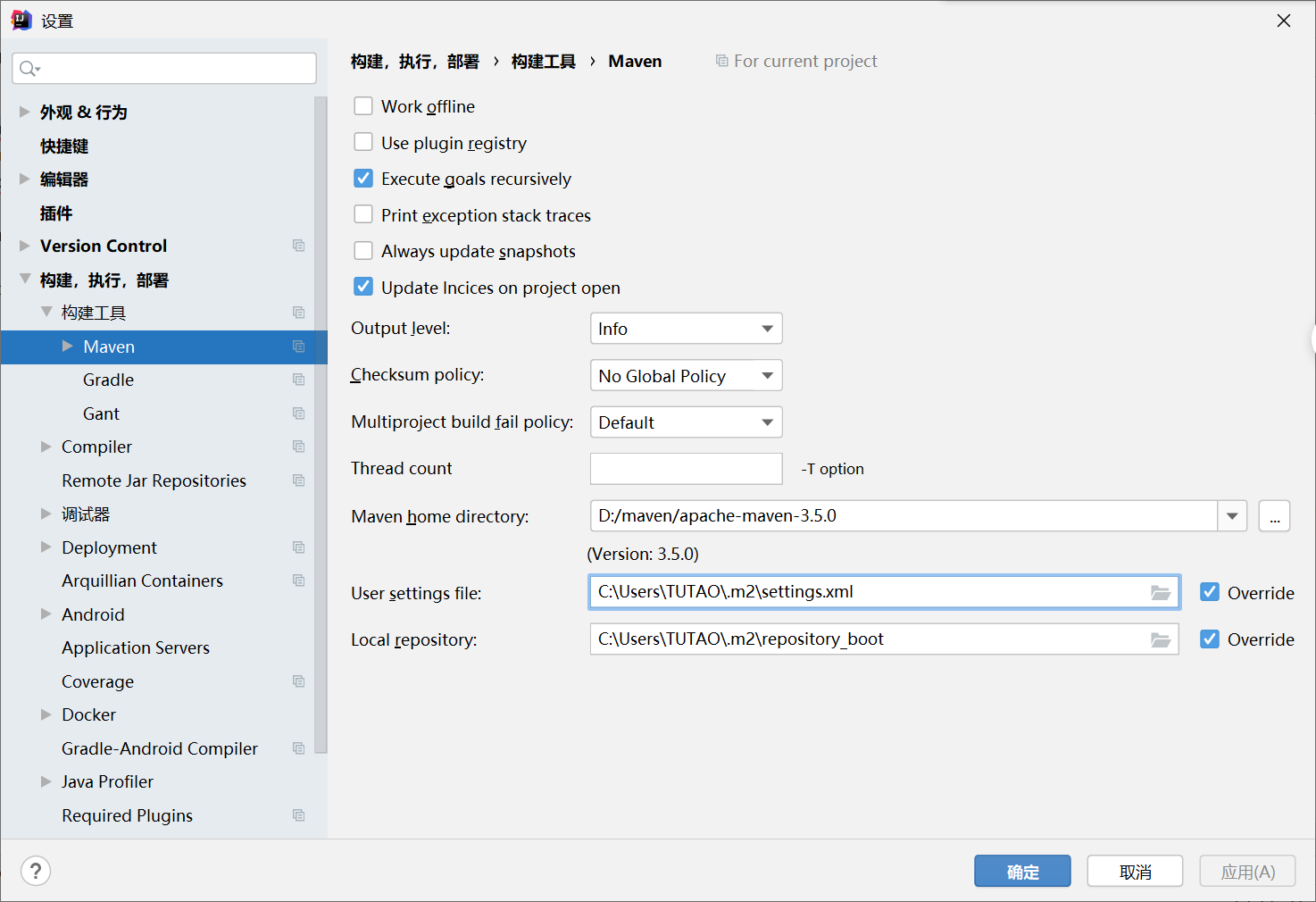
Task: Click project-scope icon beside 构建工具
Action: click(299, 313)
